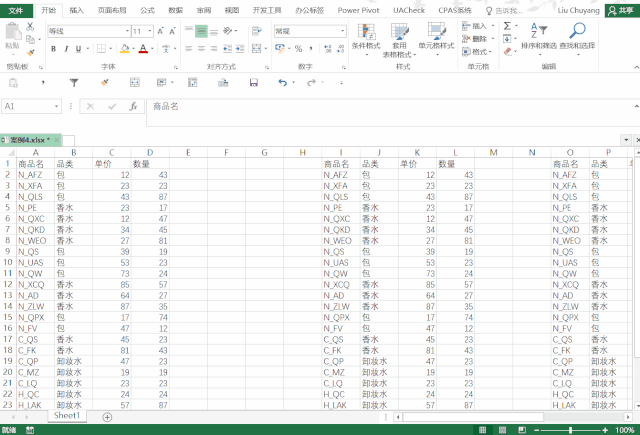Click the Wrap Text icon
This screenshot has width=640, height=435.
256,31
